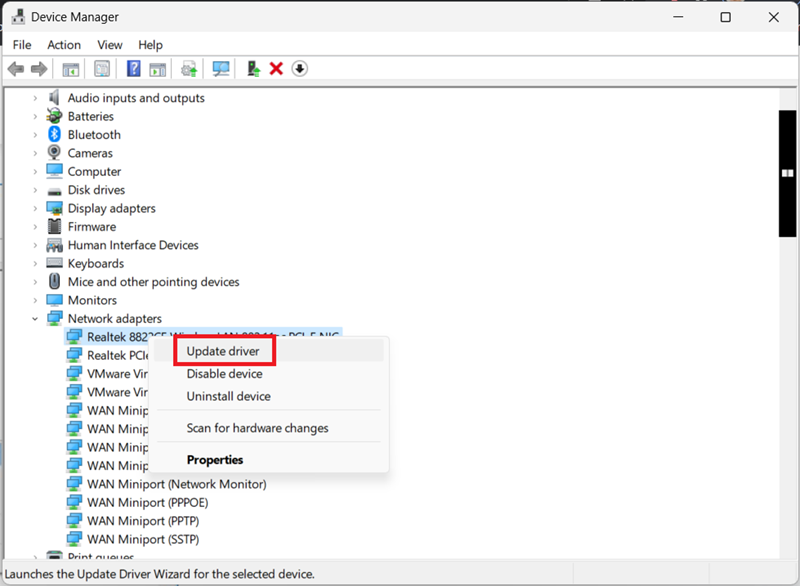
Task: Click the monitor with magnifier scan toolbar icon
Action: pyautogui.click(x=221, y=69)
